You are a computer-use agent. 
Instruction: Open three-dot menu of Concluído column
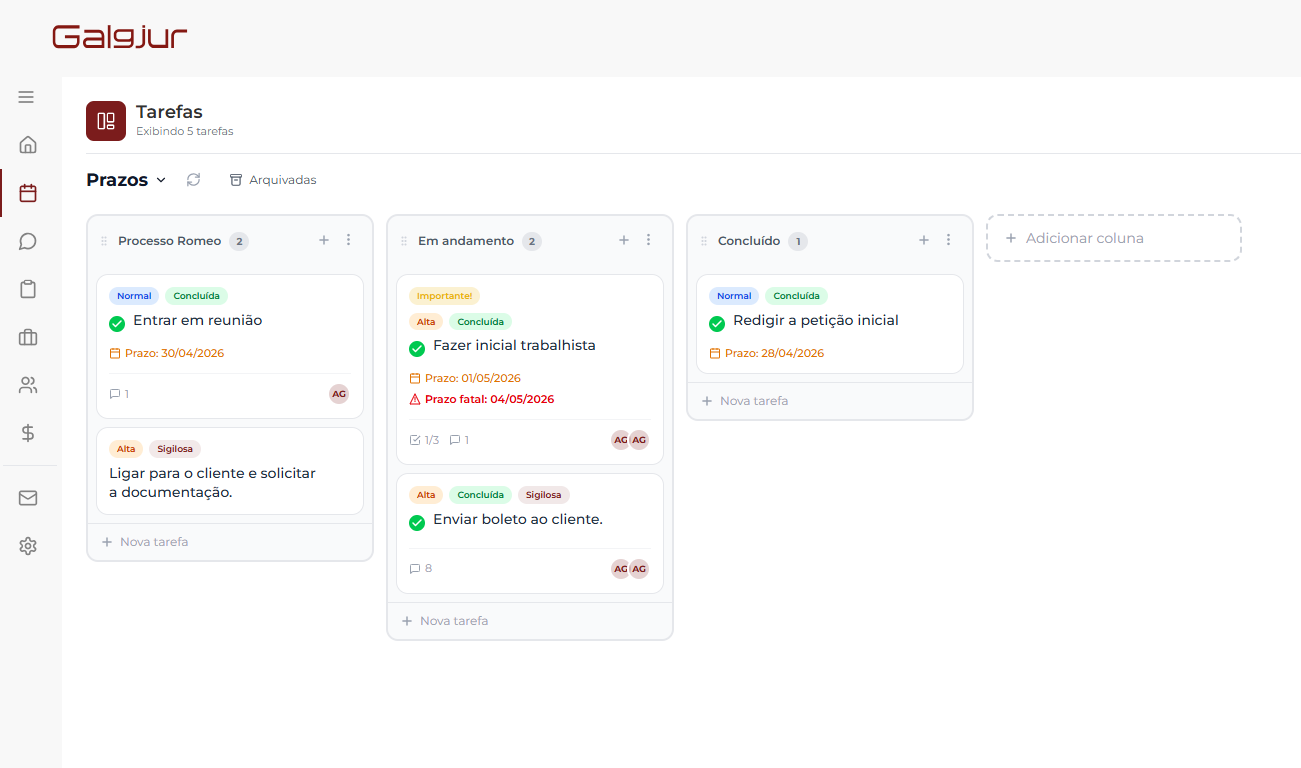pos(949,240)
